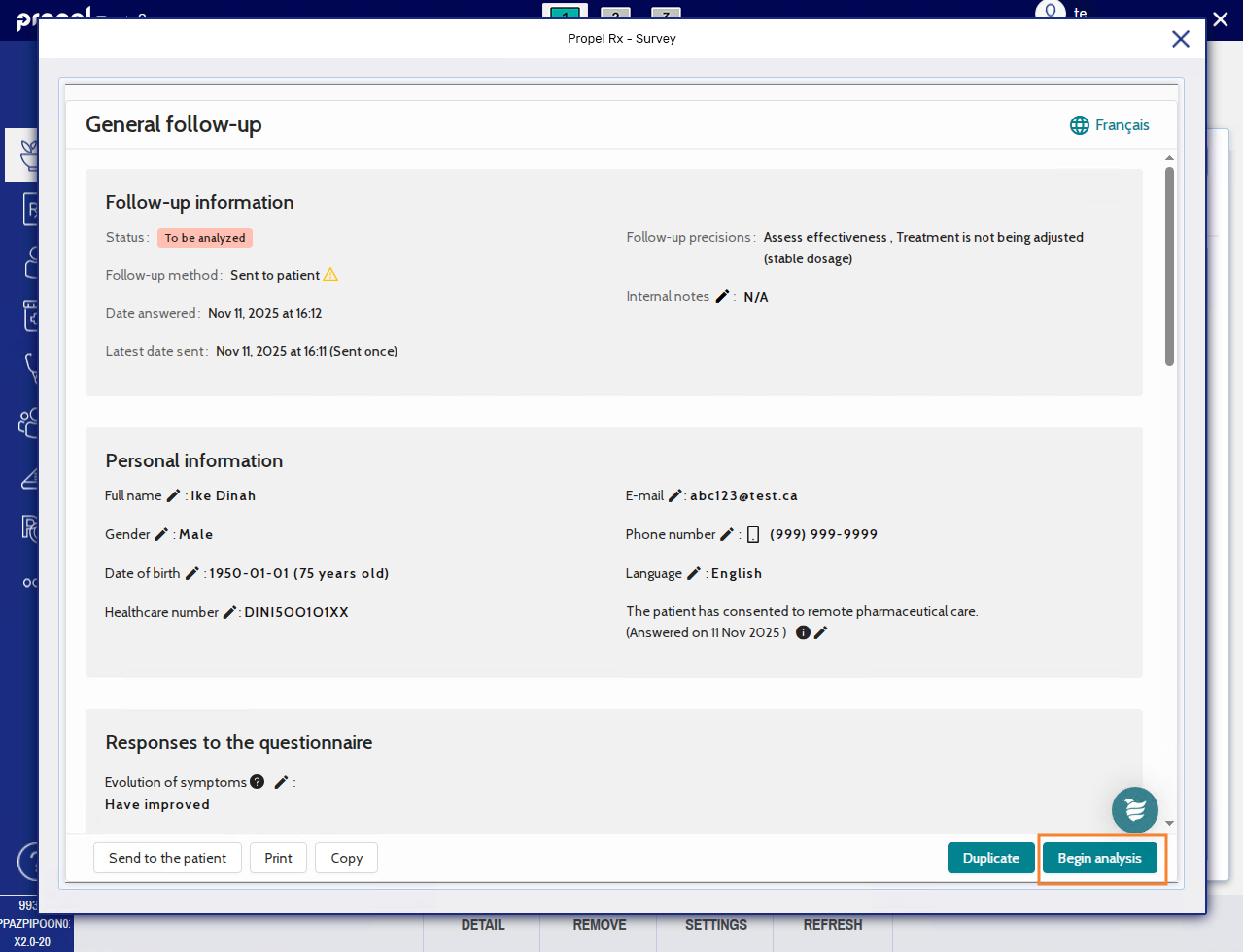
Task: Switch language to Français
Action: tap(1110, 125)
